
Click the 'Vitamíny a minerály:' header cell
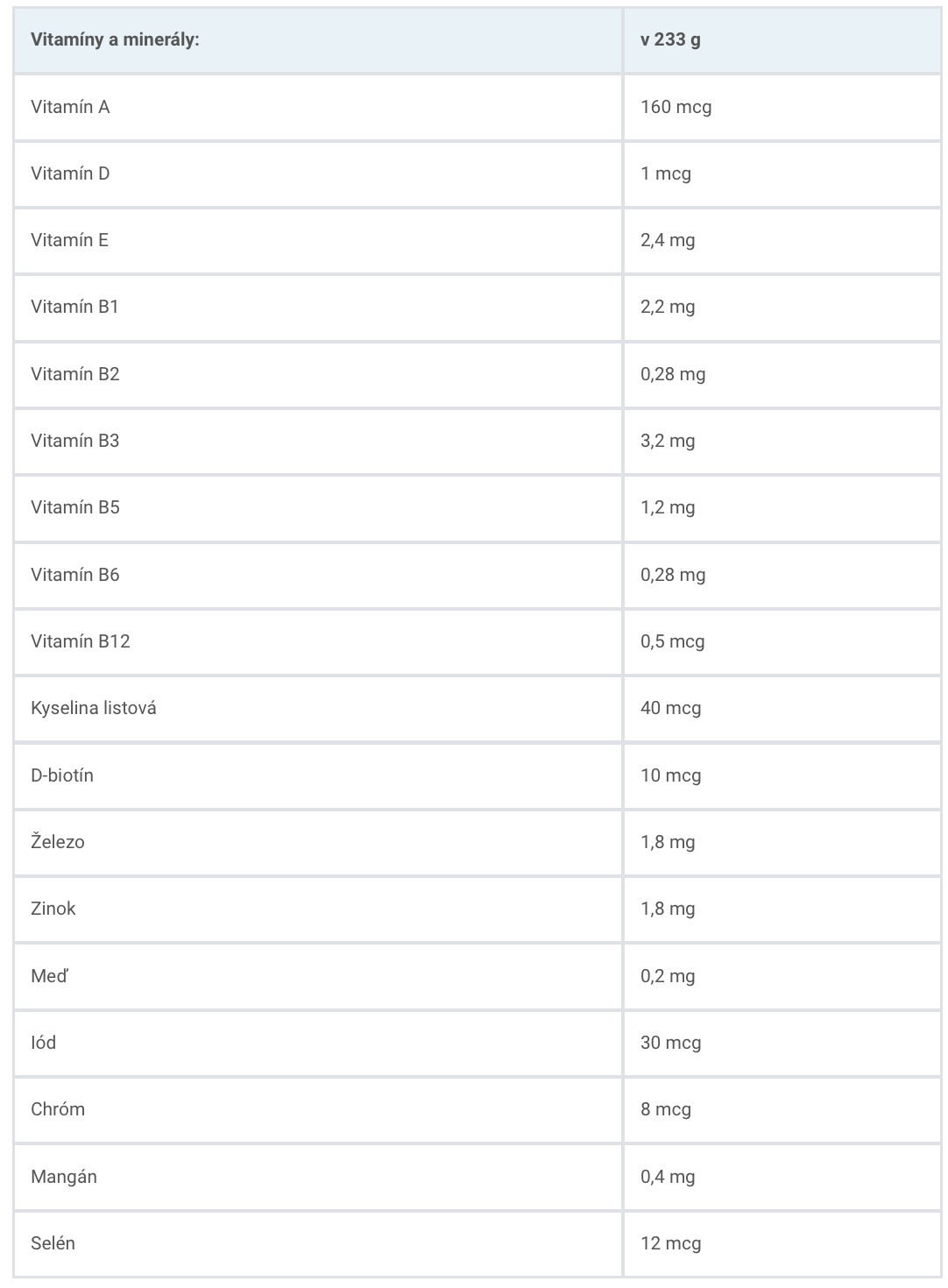pyautogui.click(x=318, y=40)
